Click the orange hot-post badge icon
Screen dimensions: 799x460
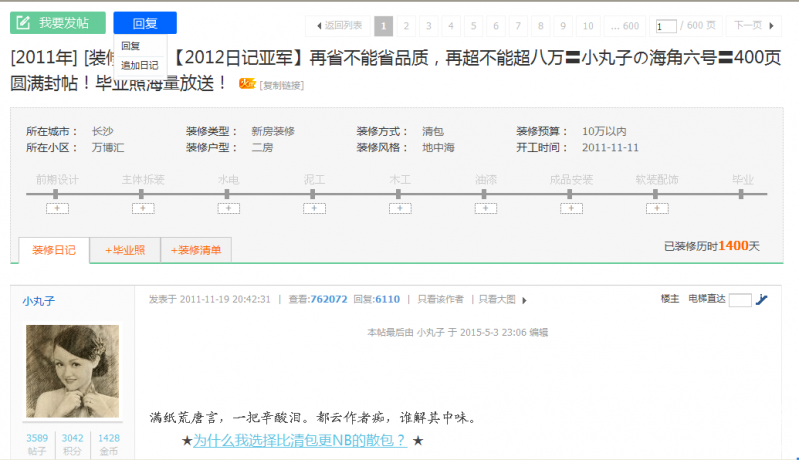tap(247, 84)
